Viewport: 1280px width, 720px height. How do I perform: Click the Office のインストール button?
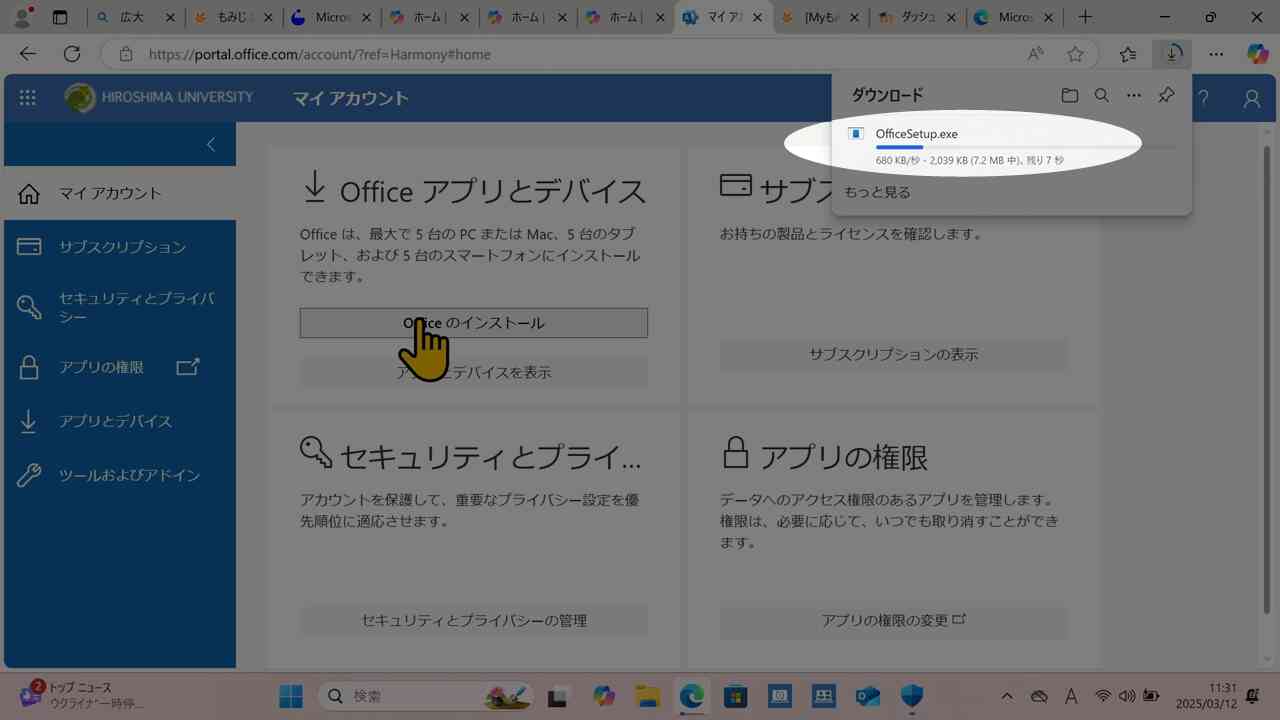point(473,322)
